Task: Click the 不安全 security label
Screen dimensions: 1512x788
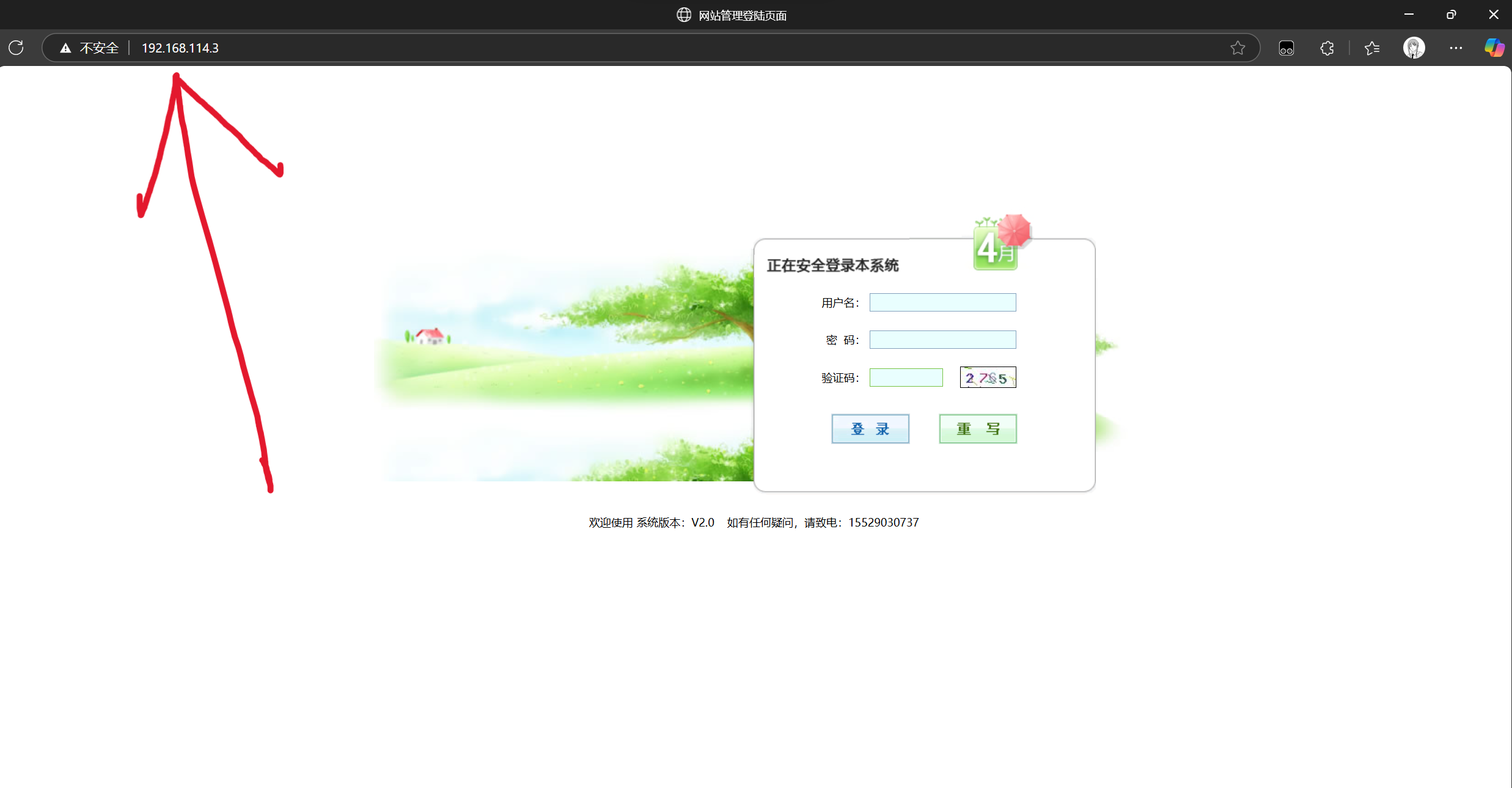Action: point(99,48)
